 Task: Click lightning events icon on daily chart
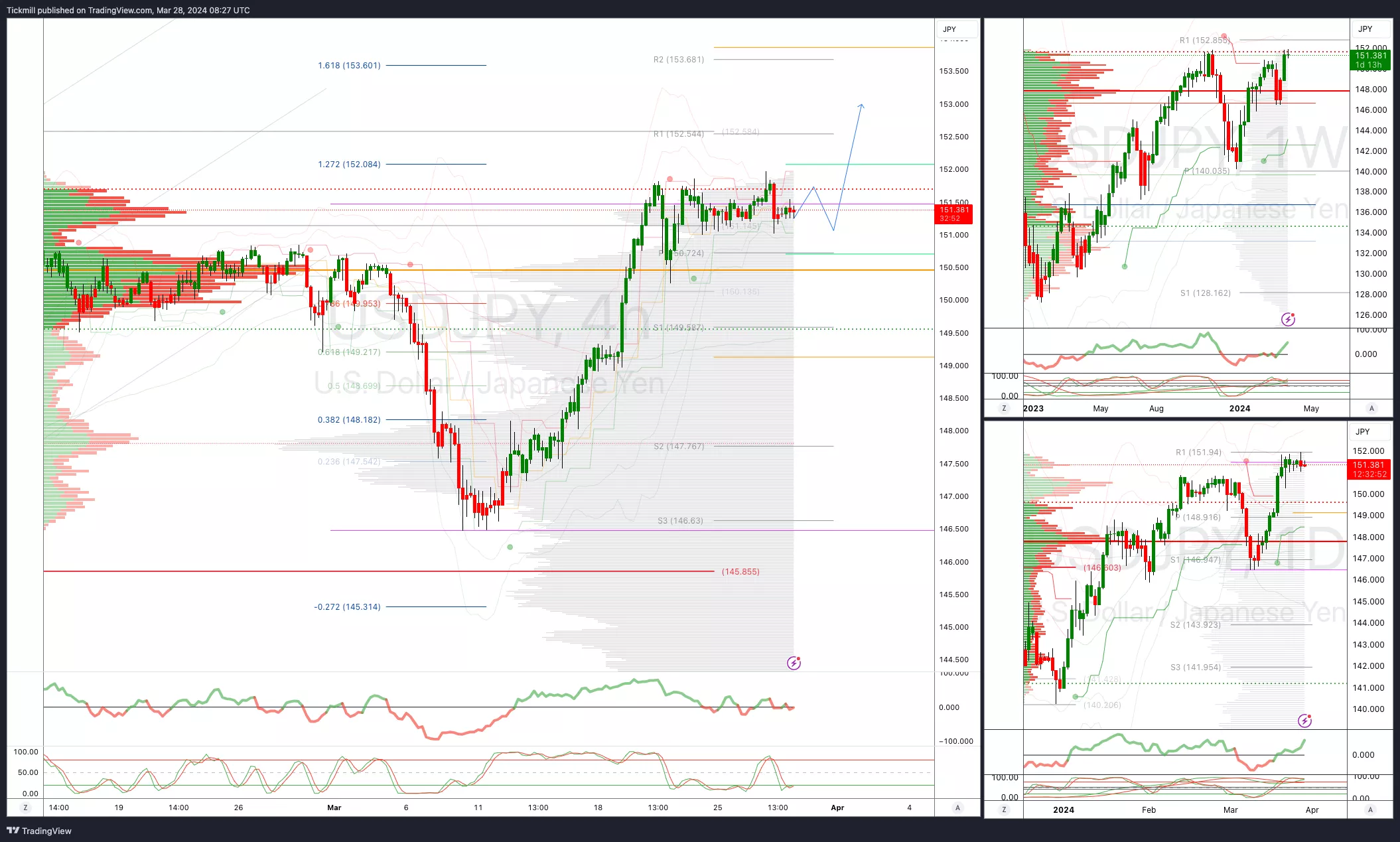click(x=1304, y=721)
